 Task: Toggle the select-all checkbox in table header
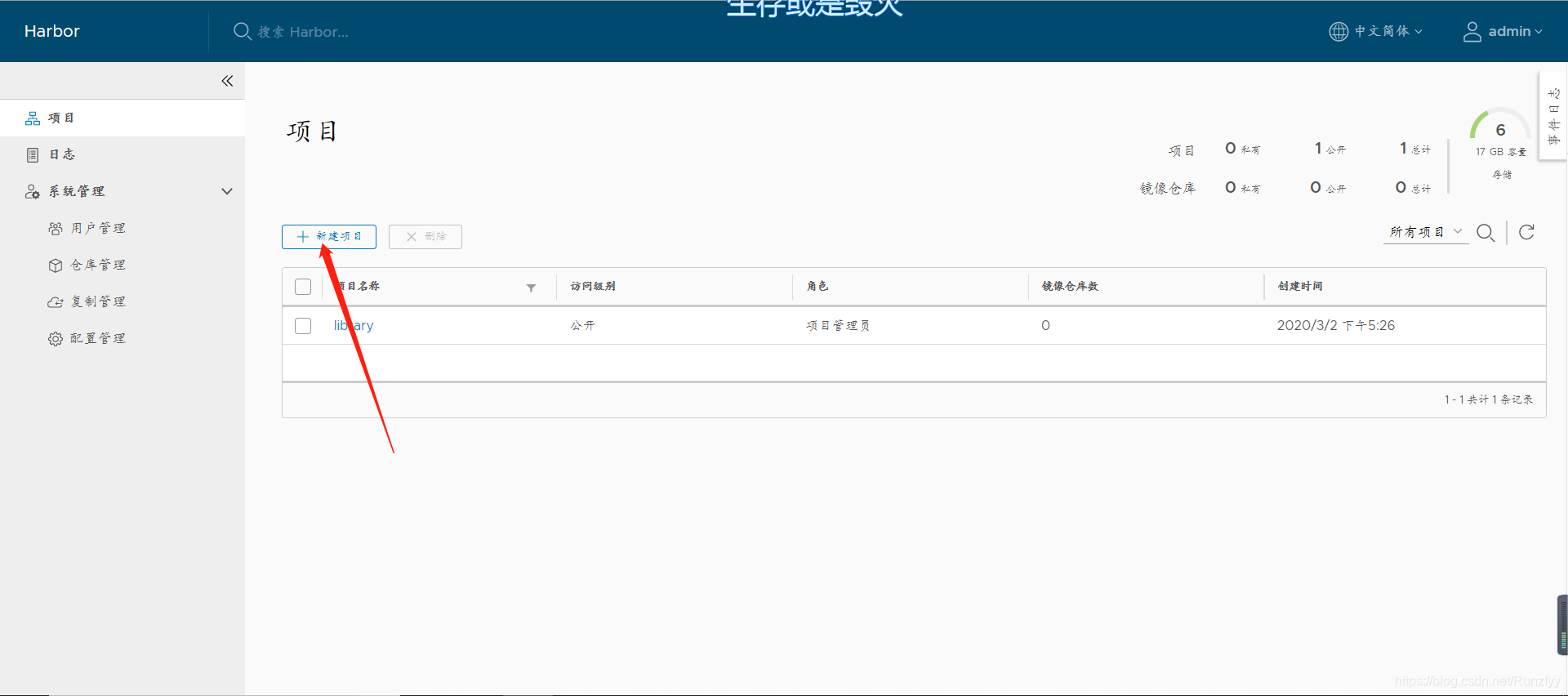point(303,287)
